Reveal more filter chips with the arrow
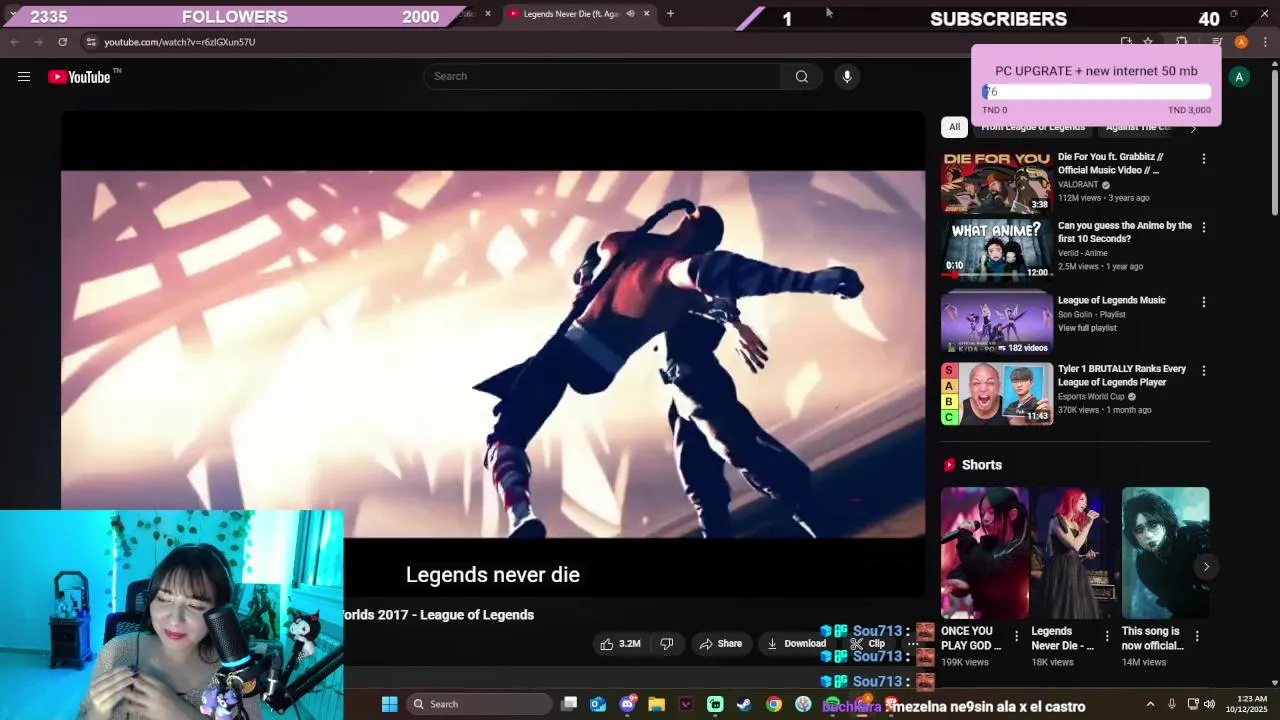 tap(1193, 128)
